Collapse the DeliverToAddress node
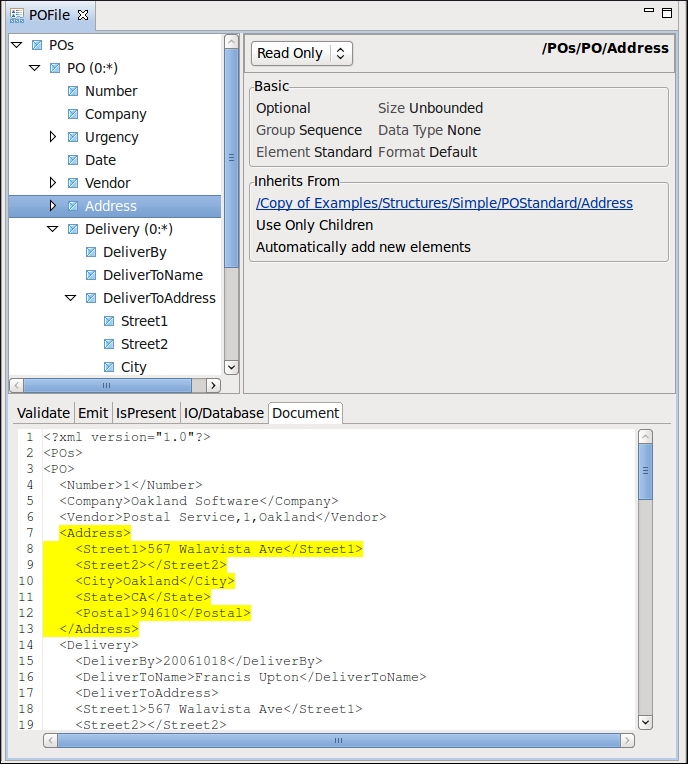The height and width of the screenshot is (764, 688). [71, 298]
